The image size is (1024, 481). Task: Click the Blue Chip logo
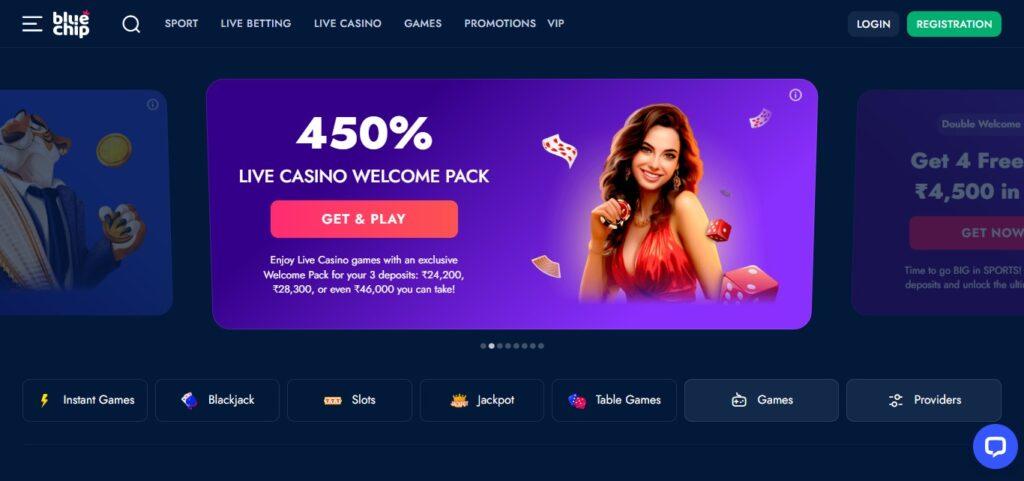click(71, 23)
